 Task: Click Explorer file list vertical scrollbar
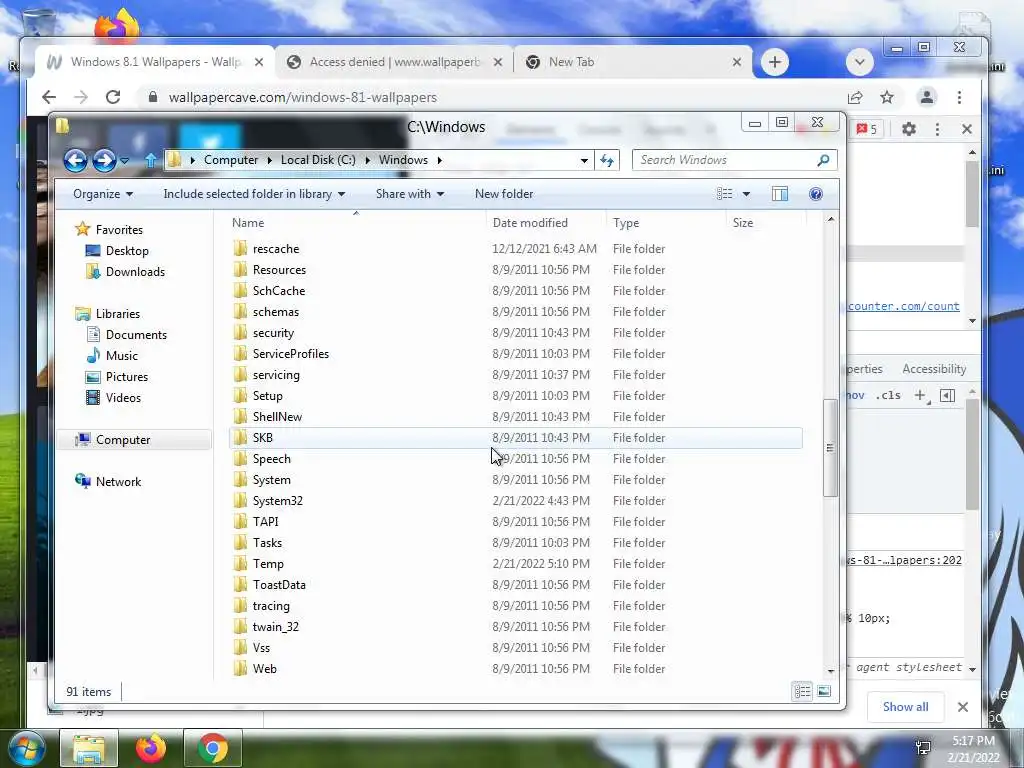[x=830, y=448]
